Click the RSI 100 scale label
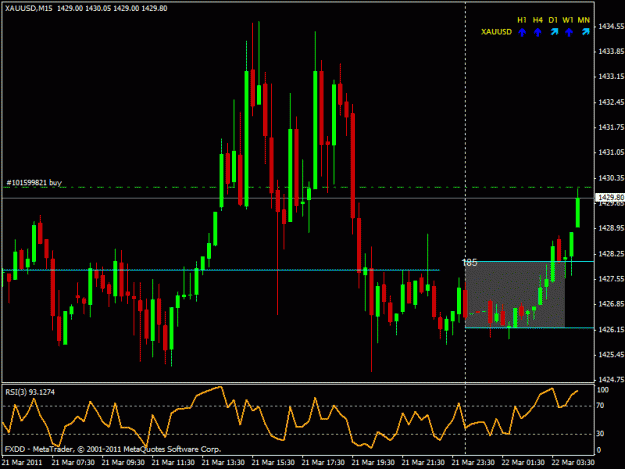 (602, 390)
